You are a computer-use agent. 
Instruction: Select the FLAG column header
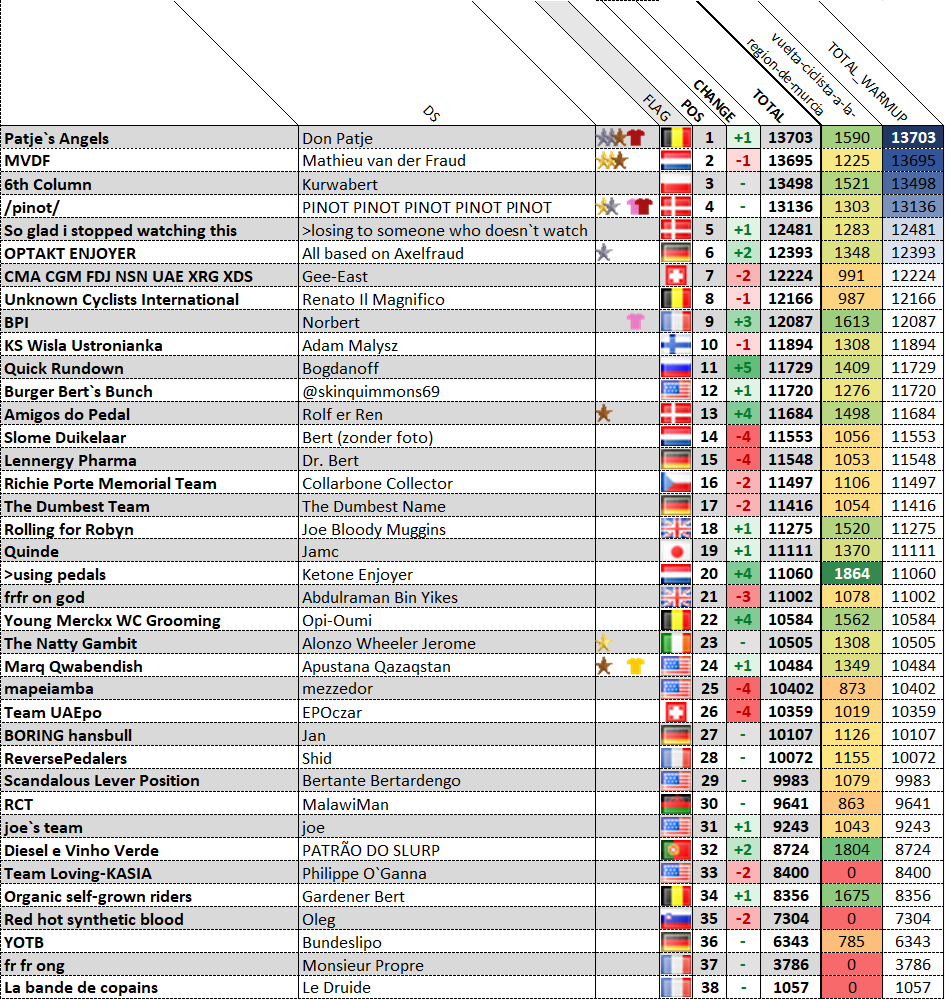click(x=656, y=108)
